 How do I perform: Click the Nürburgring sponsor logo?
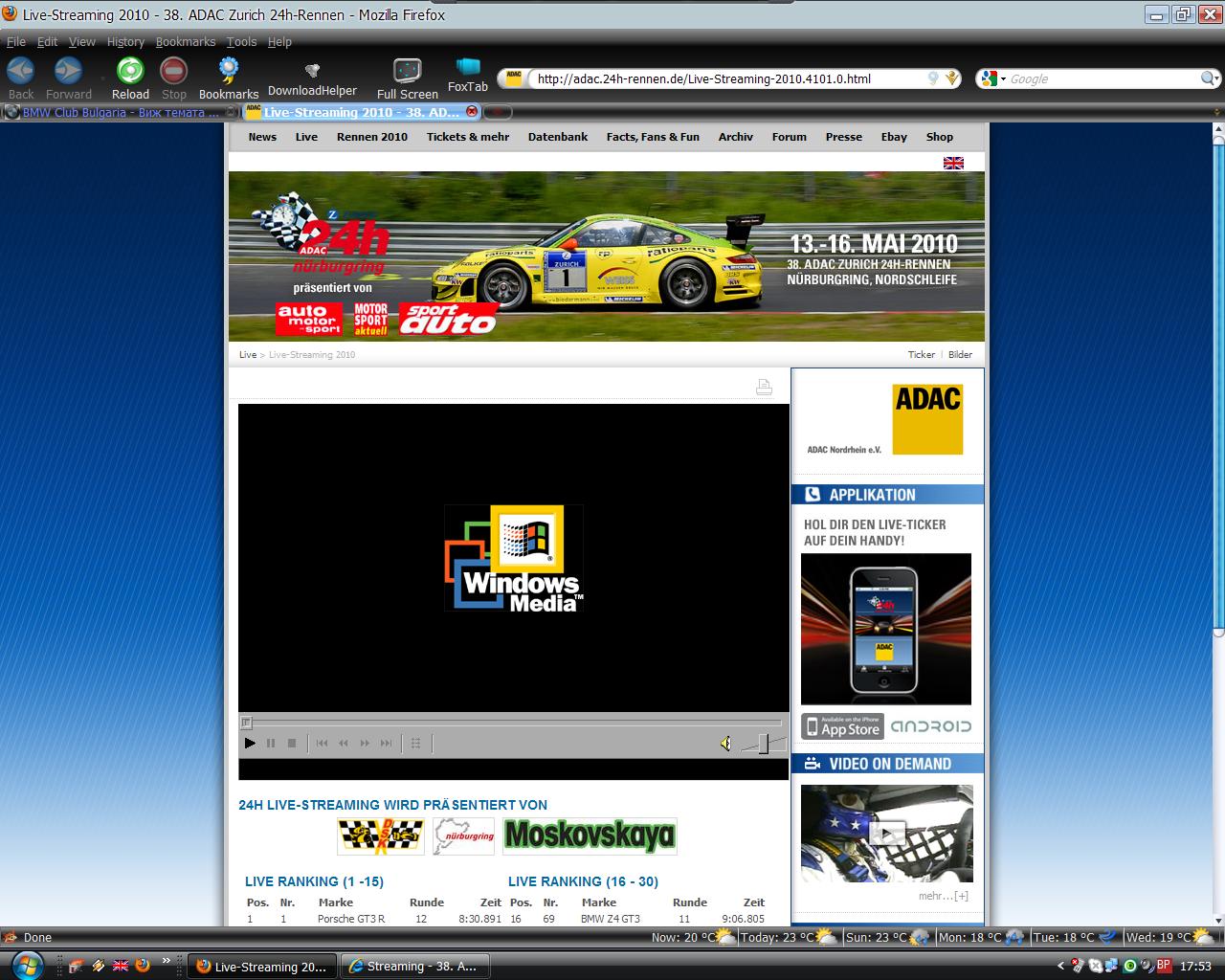click(463, 835)
